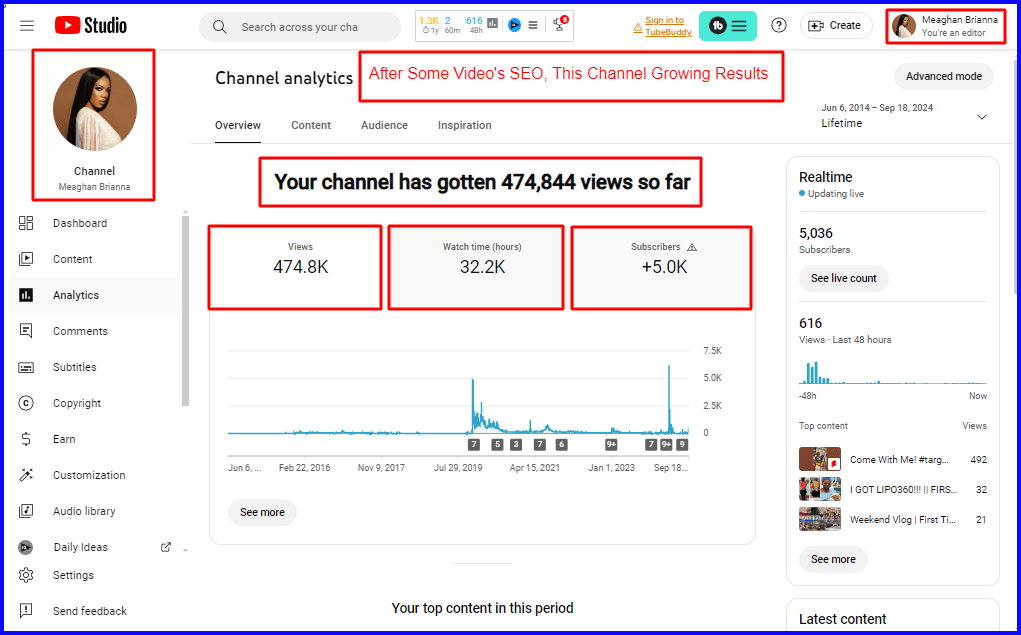Switch to the Inspiration tab
Image resolution: width=1021 pixels, height=635 pixels.
[x=464, y=125]
